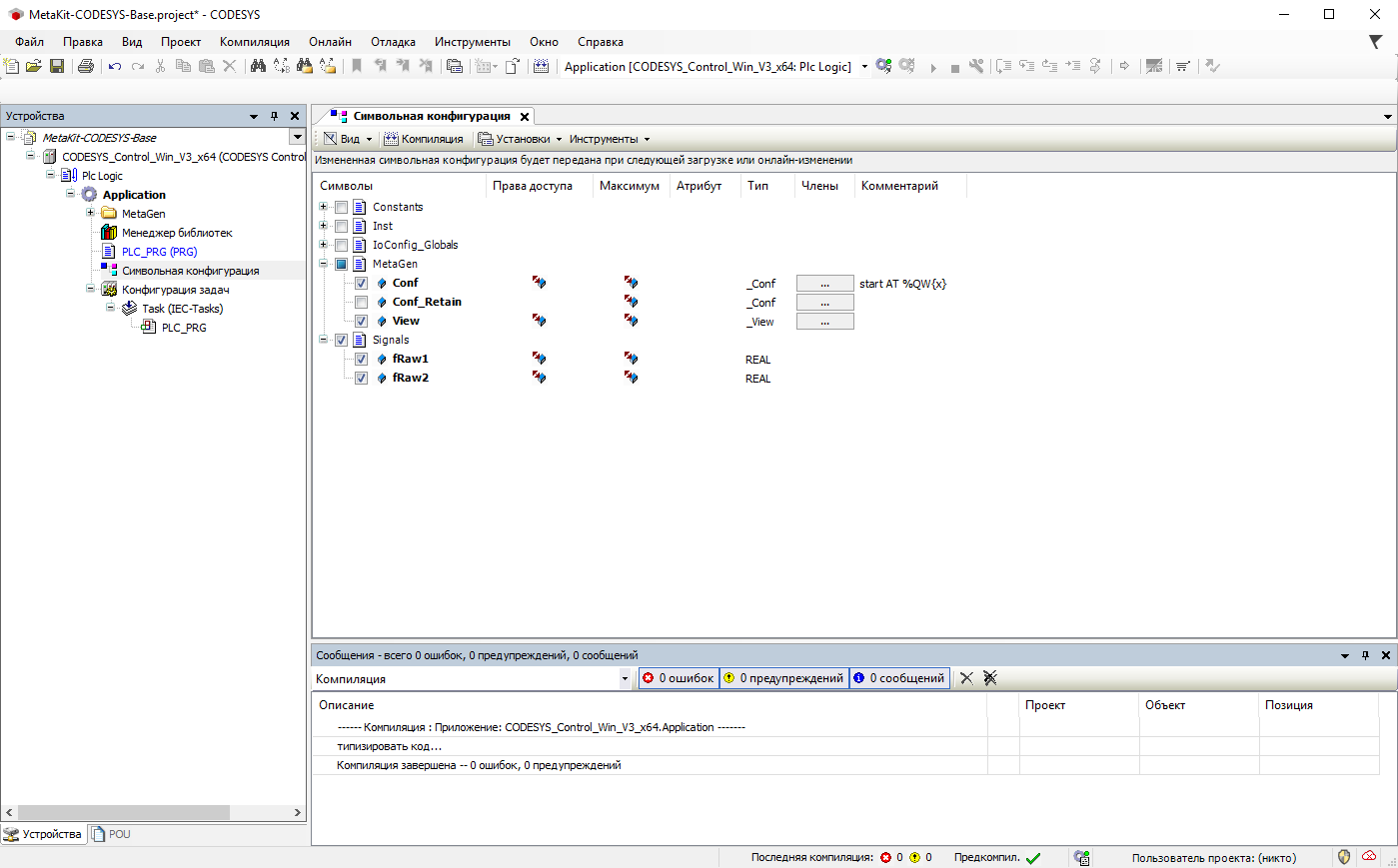Open members button for Conf row
1398x868 pixels.
tap(824, 284)
